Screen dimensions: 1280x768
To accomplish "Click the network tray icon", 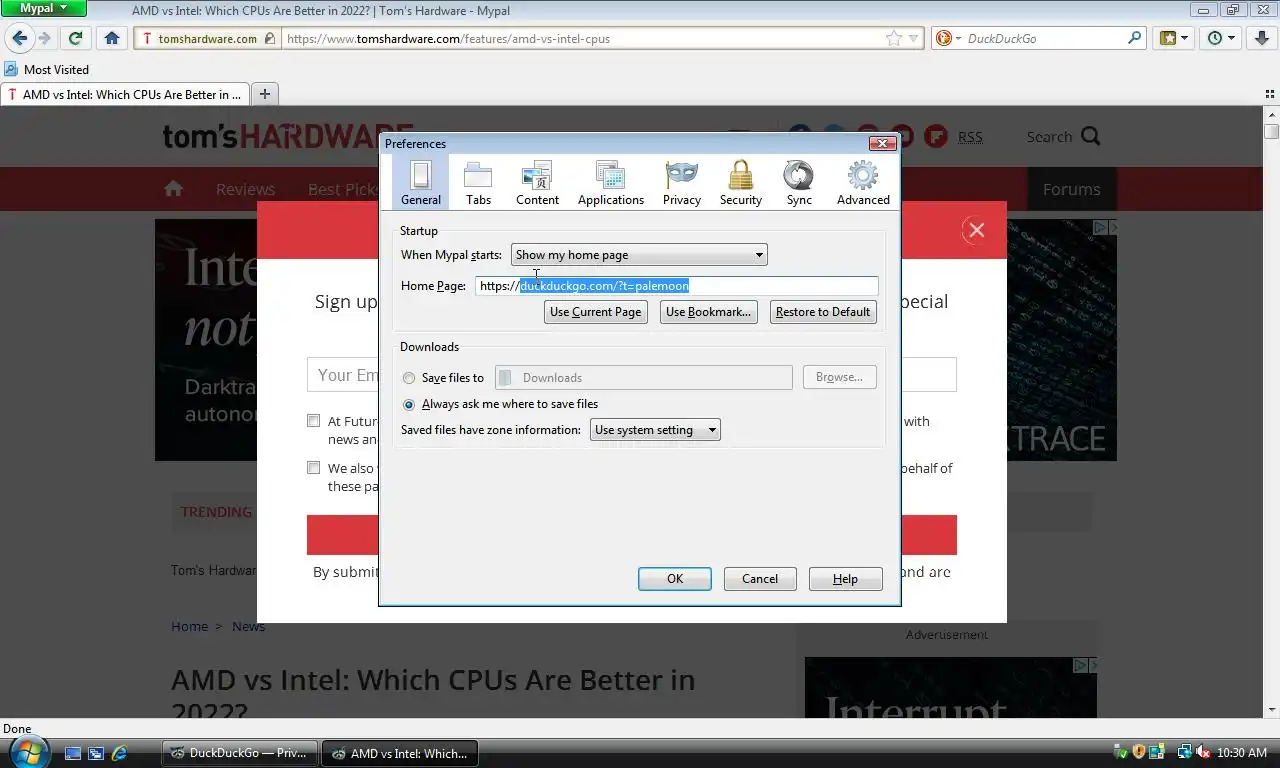I will tap(1184, 753).
